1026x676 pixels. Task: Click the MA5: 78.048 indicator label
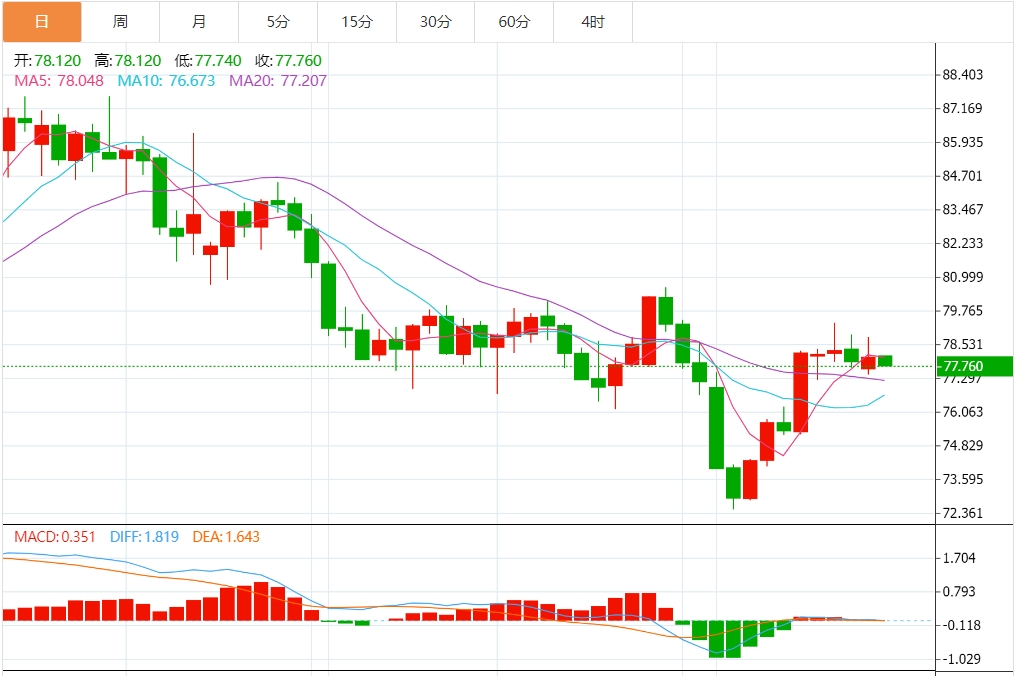pyautogui.click(x=59, y=80)
